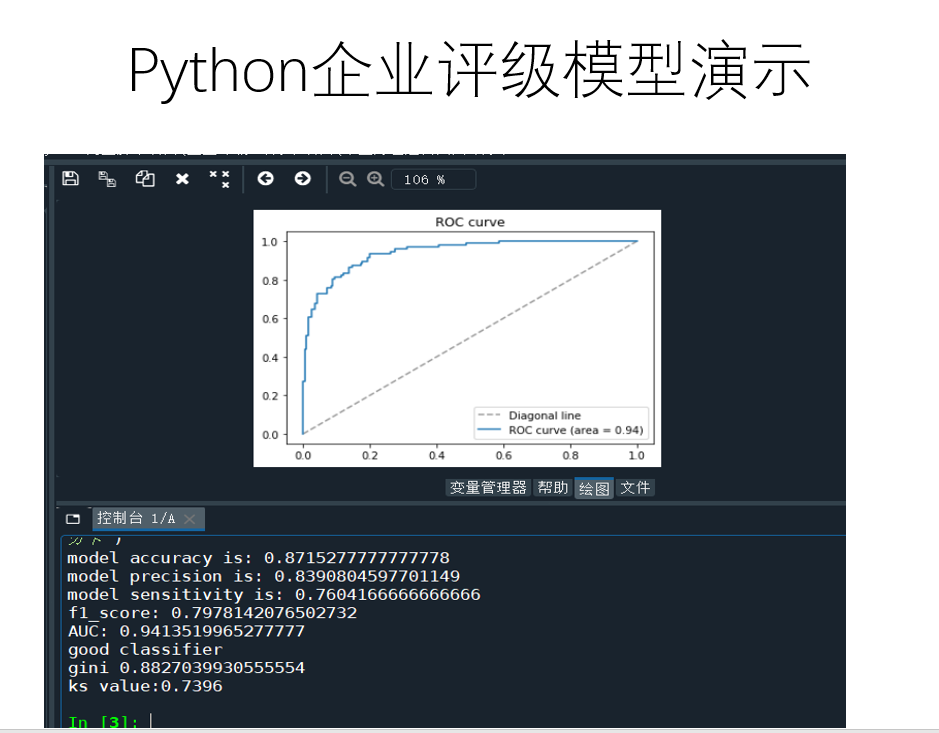Image resolution: width=939 pixels, height=733 pixels.
Task: Click the 'AUC: 0.9413519965277777' line
Action: [186, 631]
